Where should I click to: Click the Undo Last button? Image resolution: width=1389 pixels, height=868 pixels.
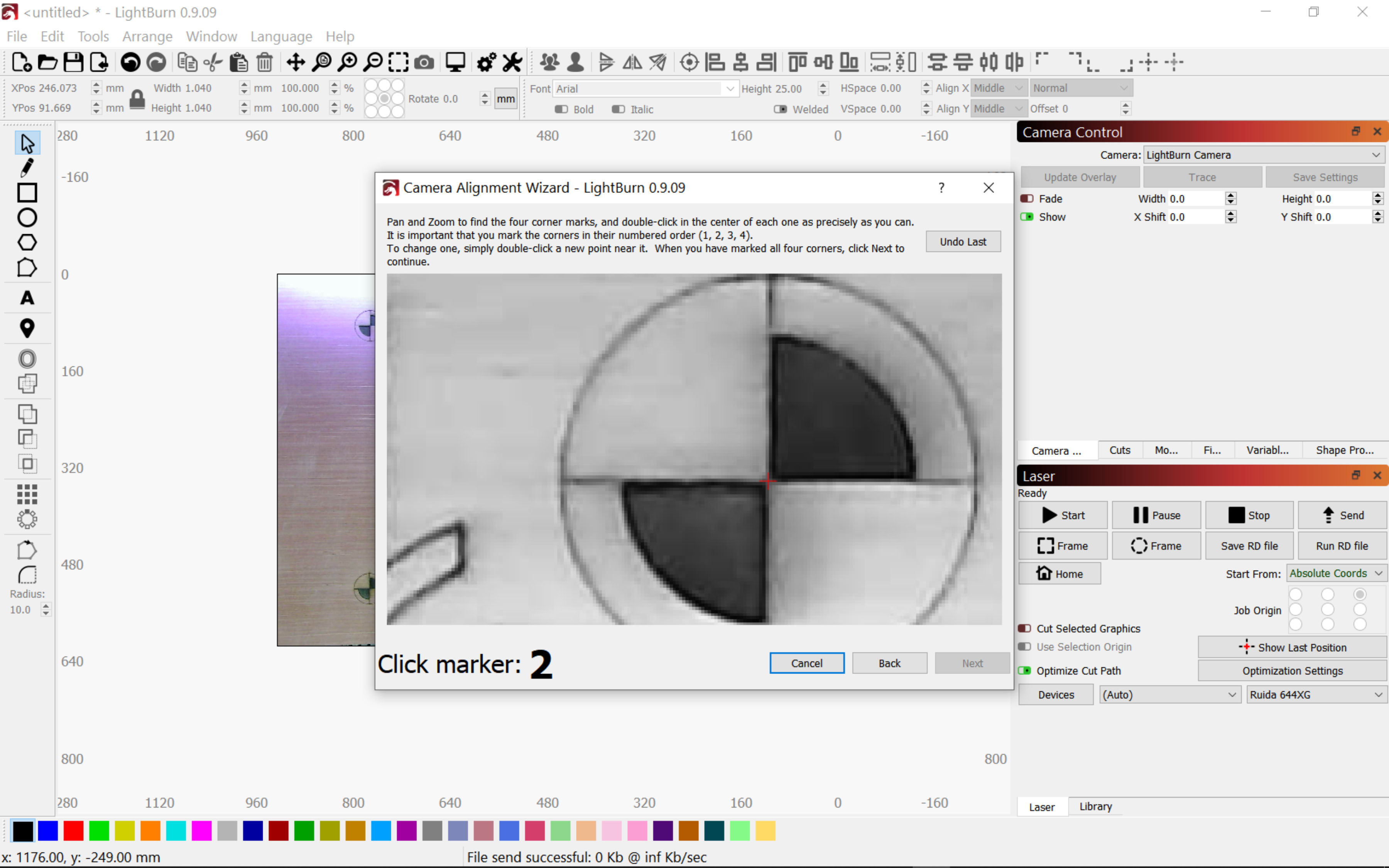[x=963, y=241]
